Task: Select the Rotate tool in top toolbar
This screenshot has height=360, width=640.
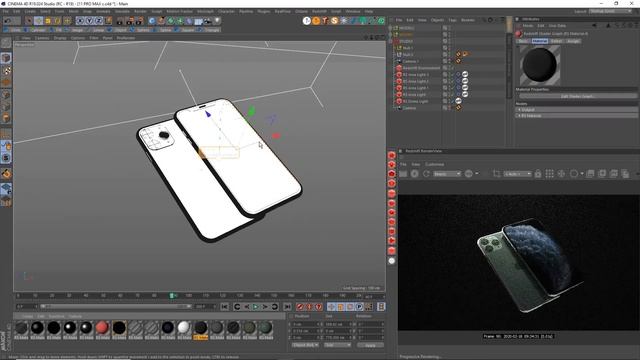Action: (57, 20)
